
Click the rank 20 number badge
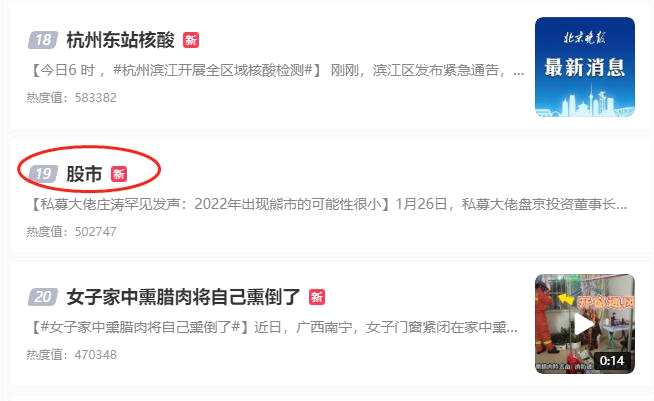pyautogui.click(x=43, y=297)
